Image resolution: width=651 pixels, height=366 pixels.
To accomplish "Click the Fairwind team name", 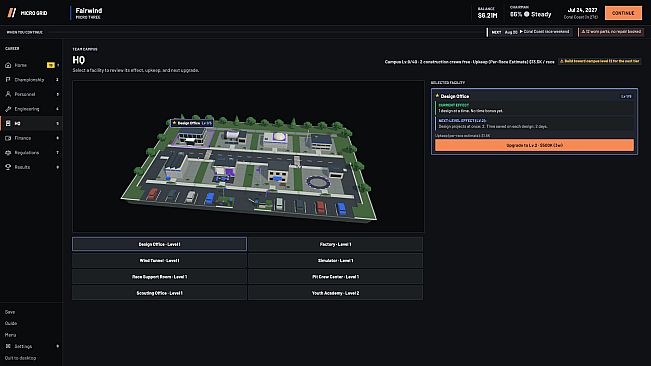I will pyautogui.click(x=89, y=10).
